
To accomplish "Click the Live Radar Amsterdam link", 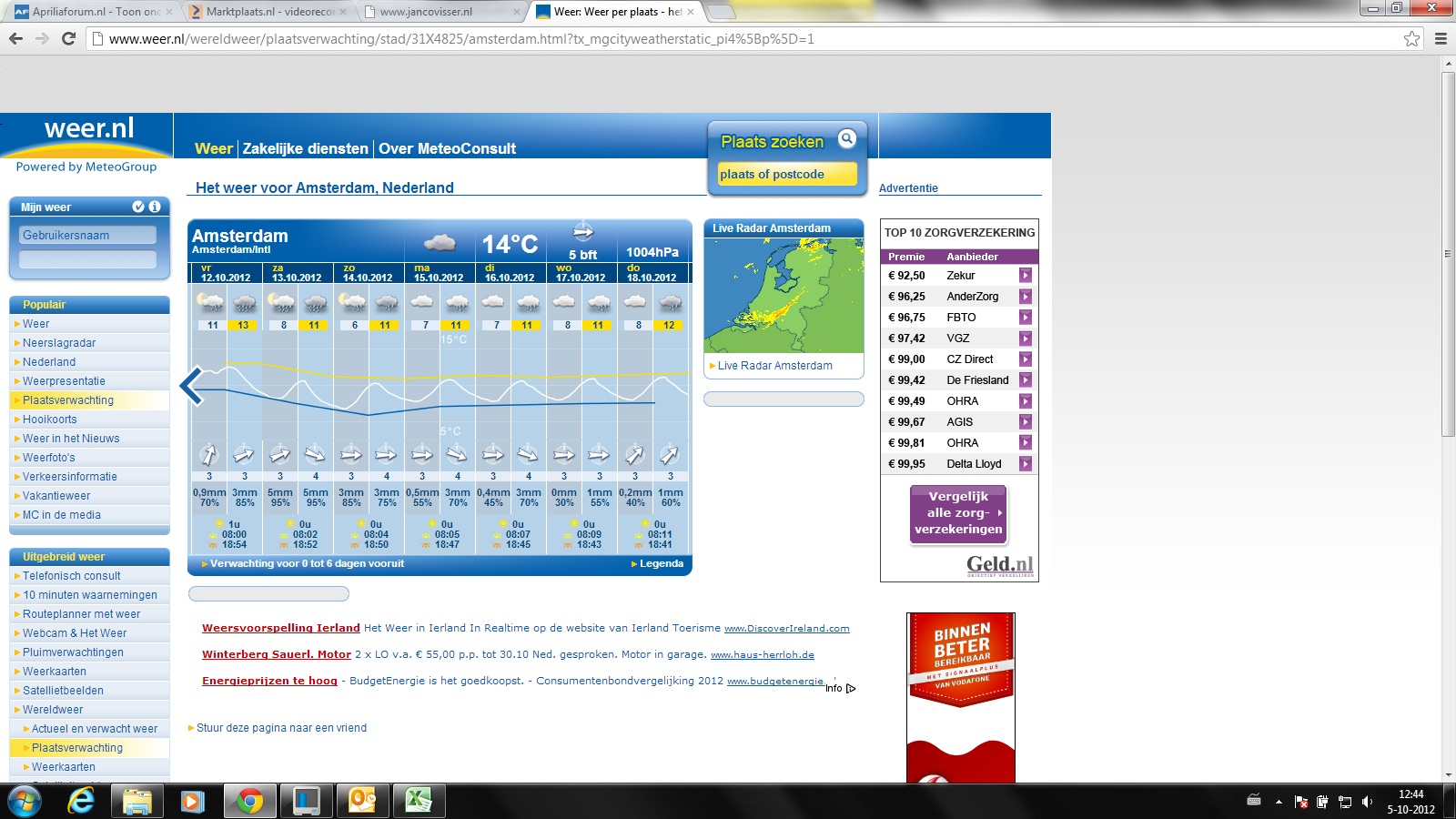I will coord(774,366).
